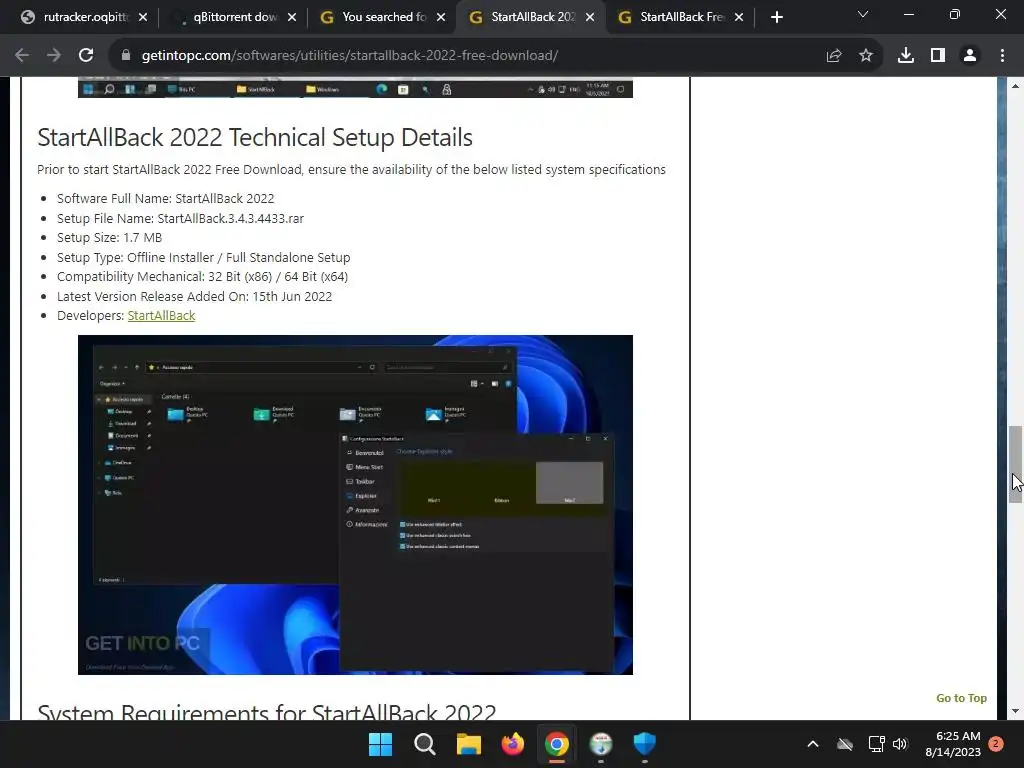The width and height of the screenshot is (1024, 768).
Task: Toggle Chrome side panel
Action: click(938, 56)
